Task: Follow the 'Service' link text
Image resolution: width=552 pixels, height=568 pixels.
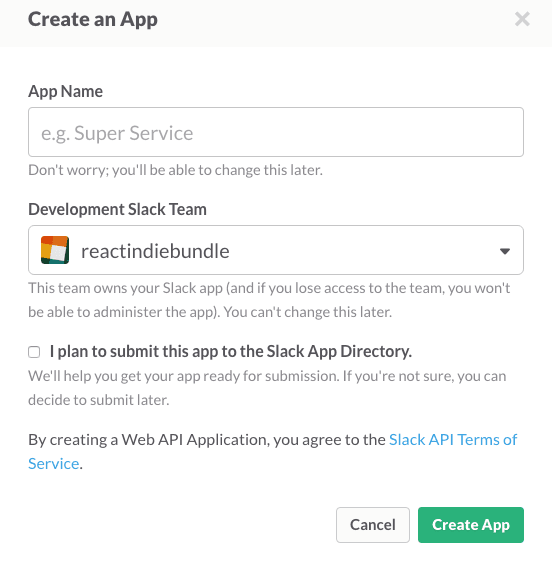Action: 54,463
